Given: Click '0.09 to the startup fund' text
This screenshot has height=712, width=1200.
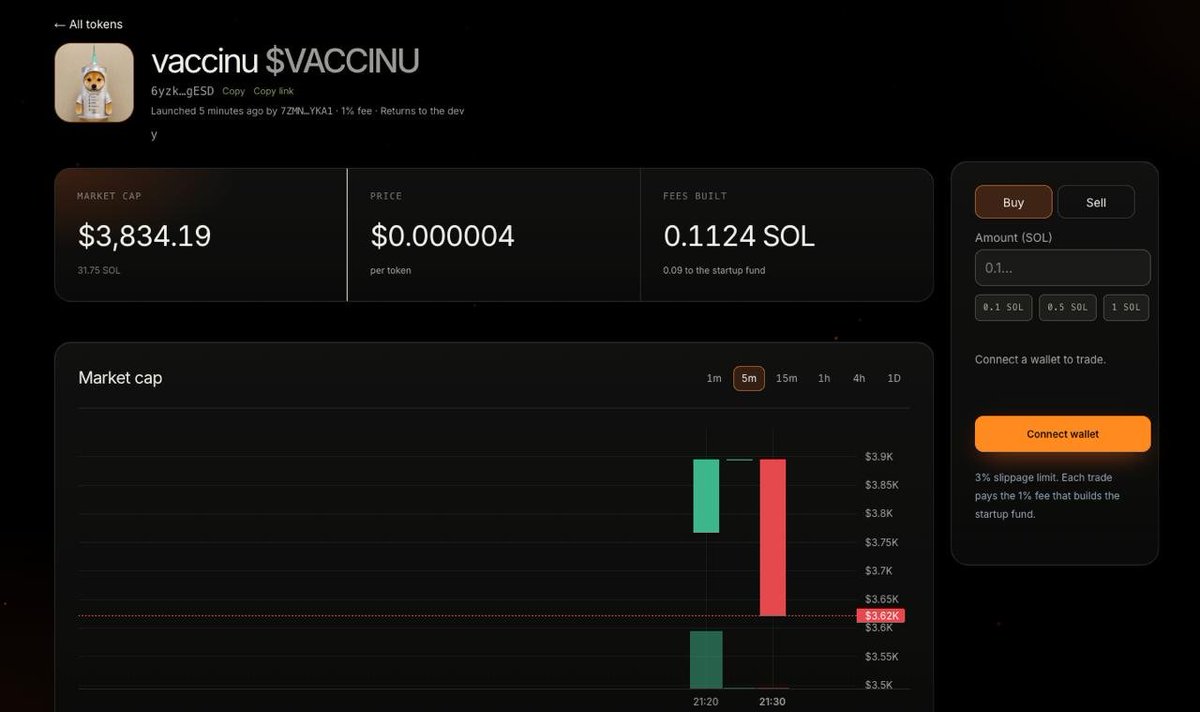Looking at the screenshot, I should pos(714,270).
